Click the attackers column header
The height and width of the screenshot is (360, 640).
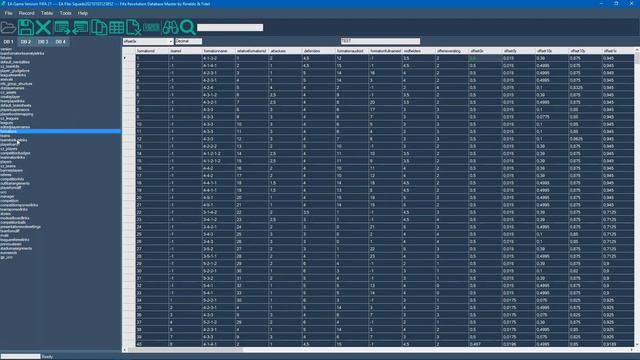tap(285, 51)
